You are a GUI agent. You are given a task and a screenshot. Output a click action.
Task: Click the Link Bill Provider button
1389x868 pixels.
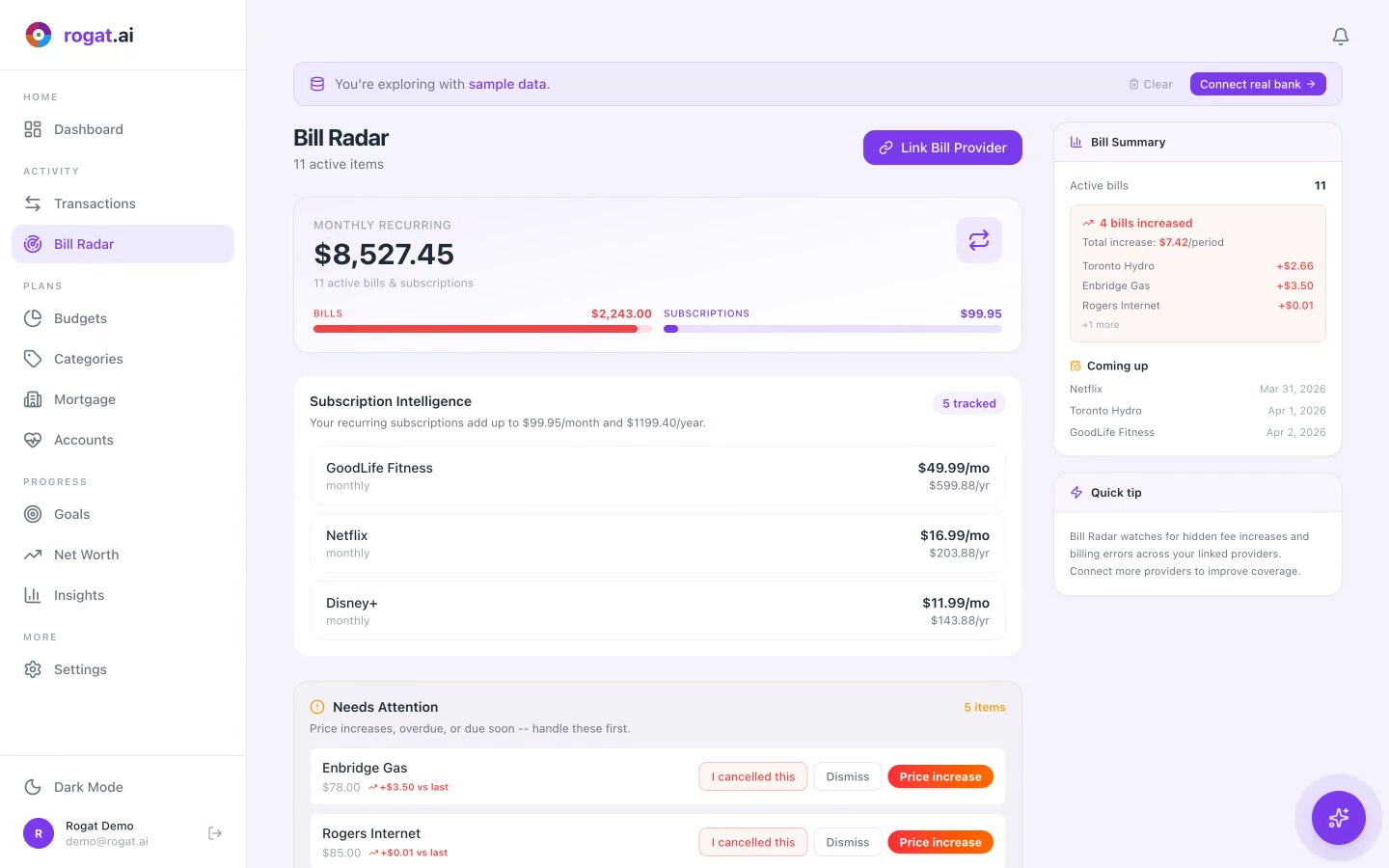[942, 148]
